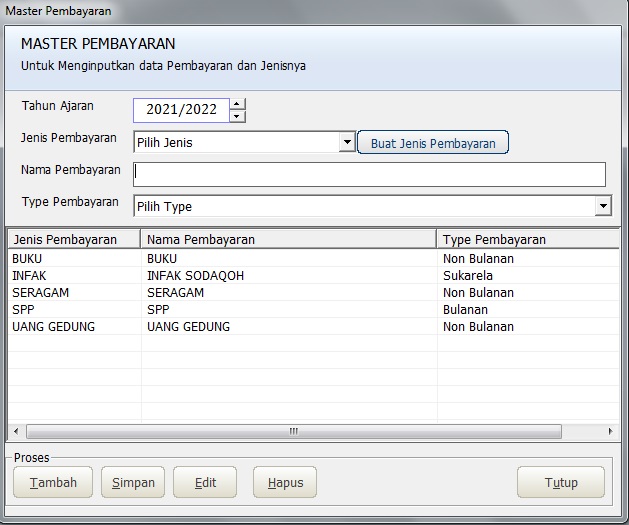The width and height of the screenshot is (629, 525).
Task: Click the horizontal scrollbar thumb
Action: [294, 432]
